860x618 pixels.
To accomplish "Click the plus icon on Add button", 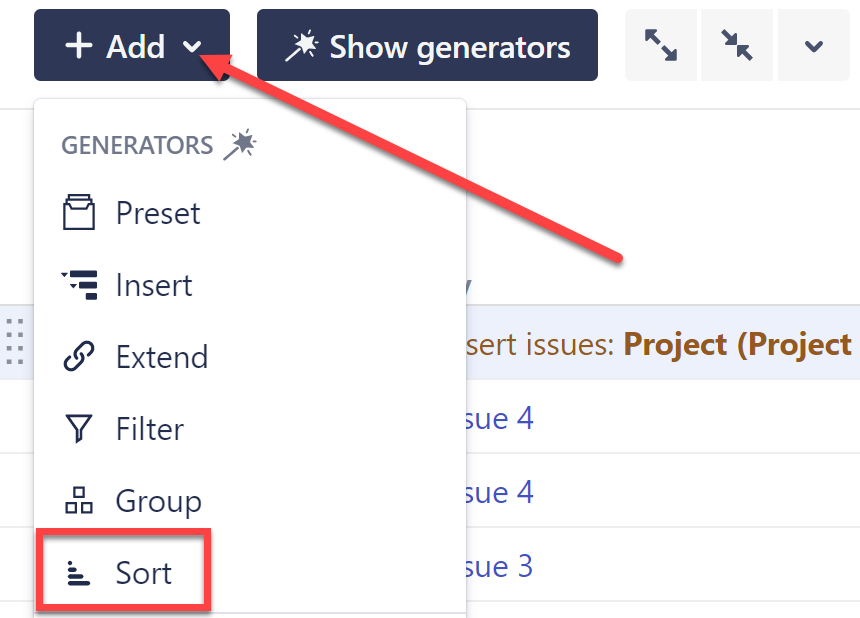I will click(78, 46).
